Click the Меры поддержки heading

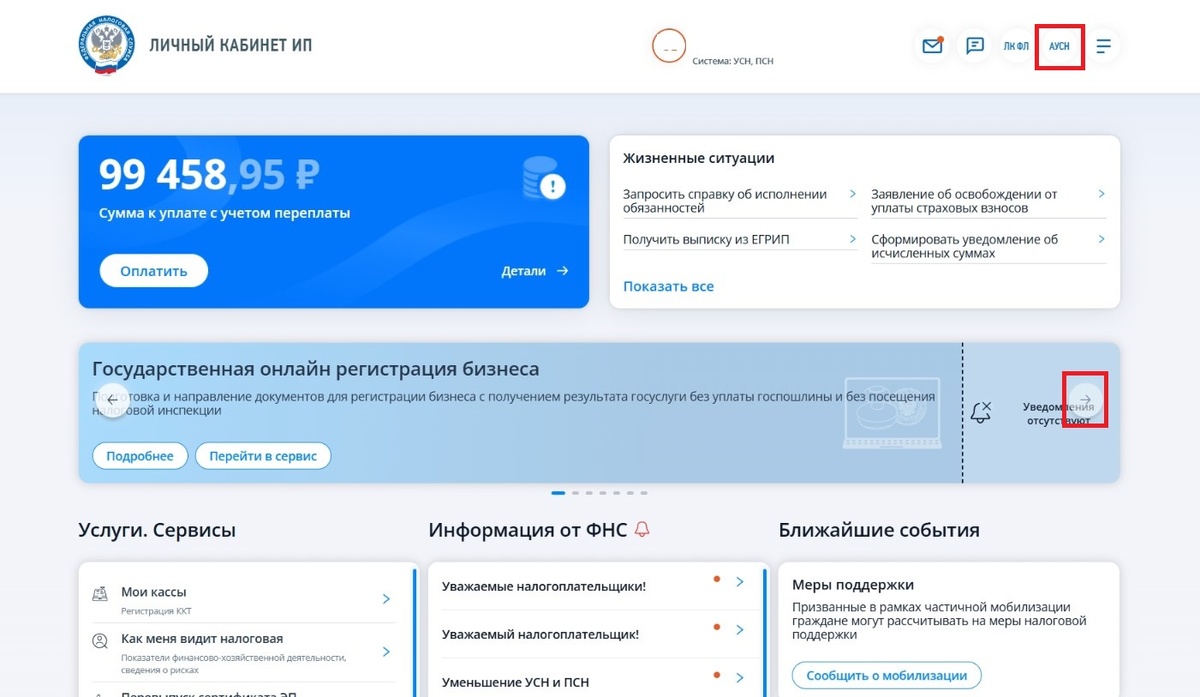(853, 585)
